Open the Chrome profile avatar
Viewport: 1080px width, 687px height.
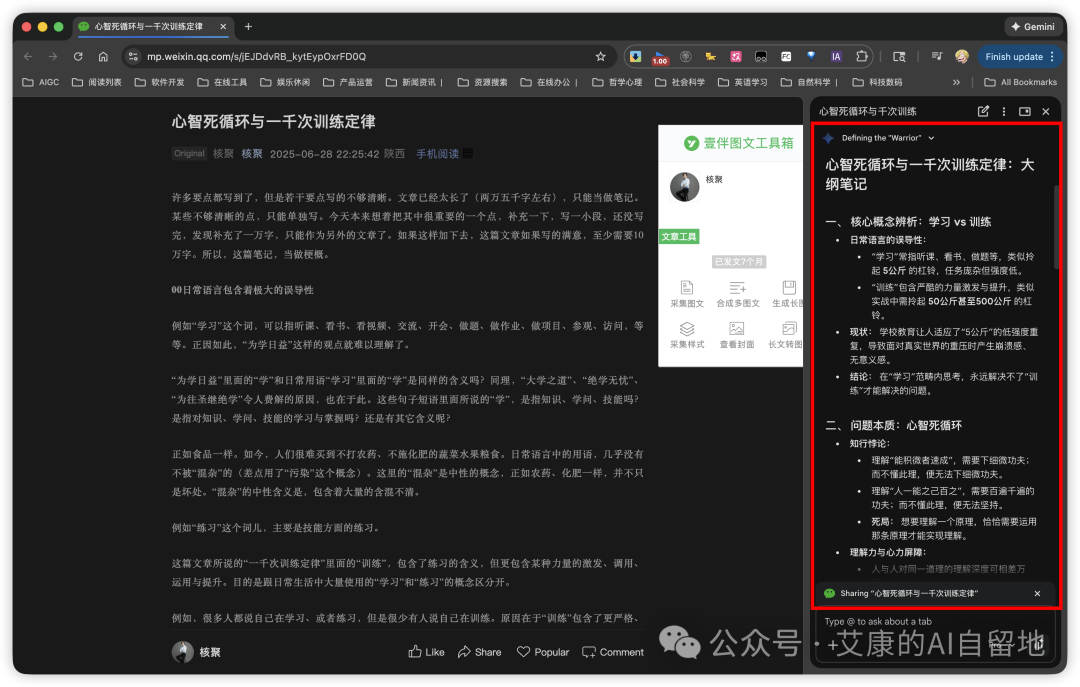point(962,57)
